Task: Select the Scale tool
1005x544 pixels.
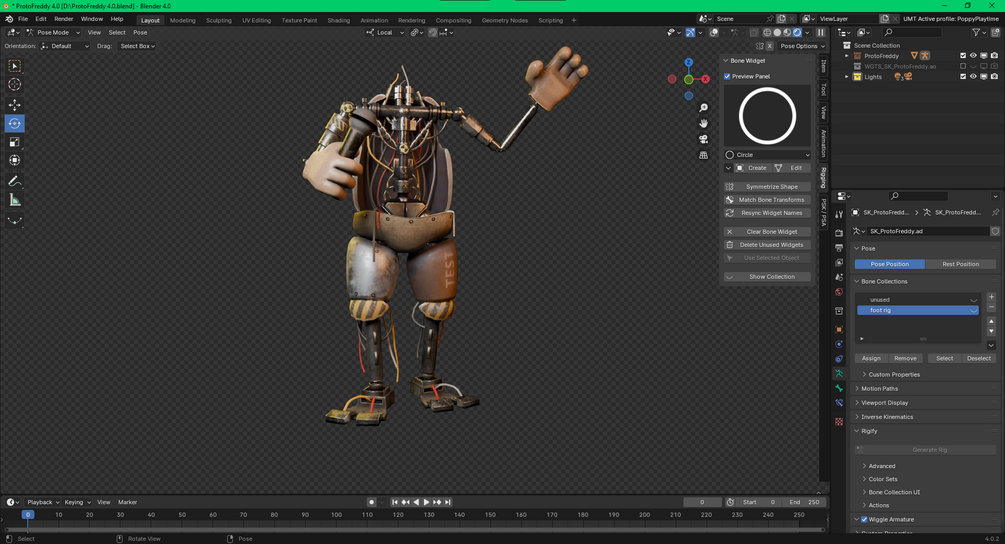Action: (14, 142)
